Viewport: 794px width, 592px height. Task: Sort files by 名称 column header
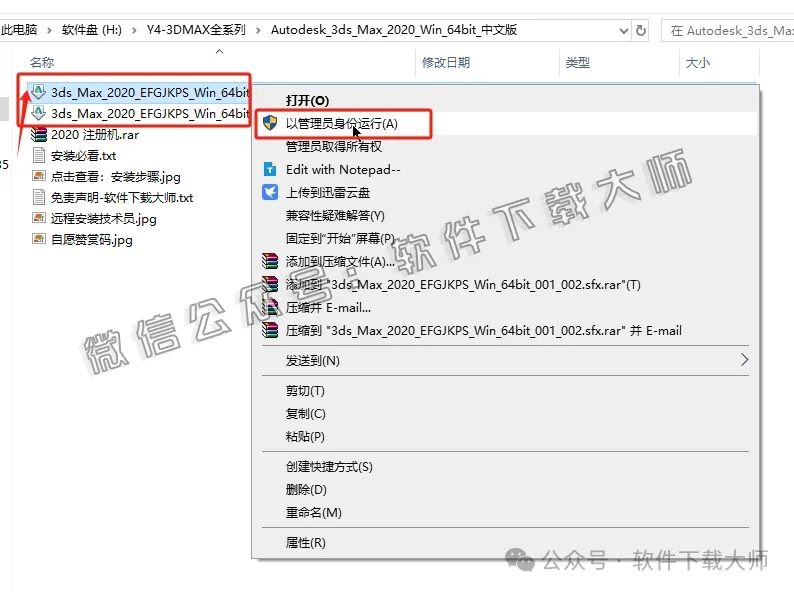click(42, 62)
